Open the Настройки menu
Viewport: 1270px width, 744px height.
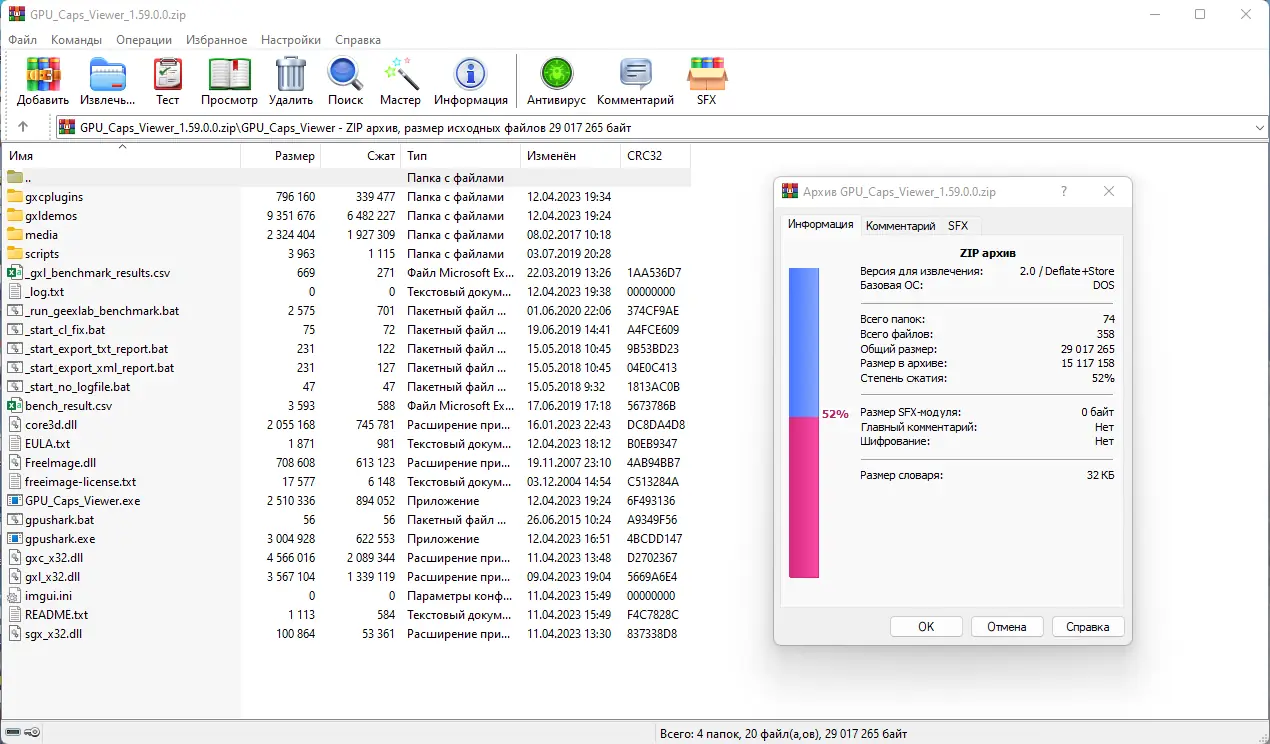(x=291, y=40)
